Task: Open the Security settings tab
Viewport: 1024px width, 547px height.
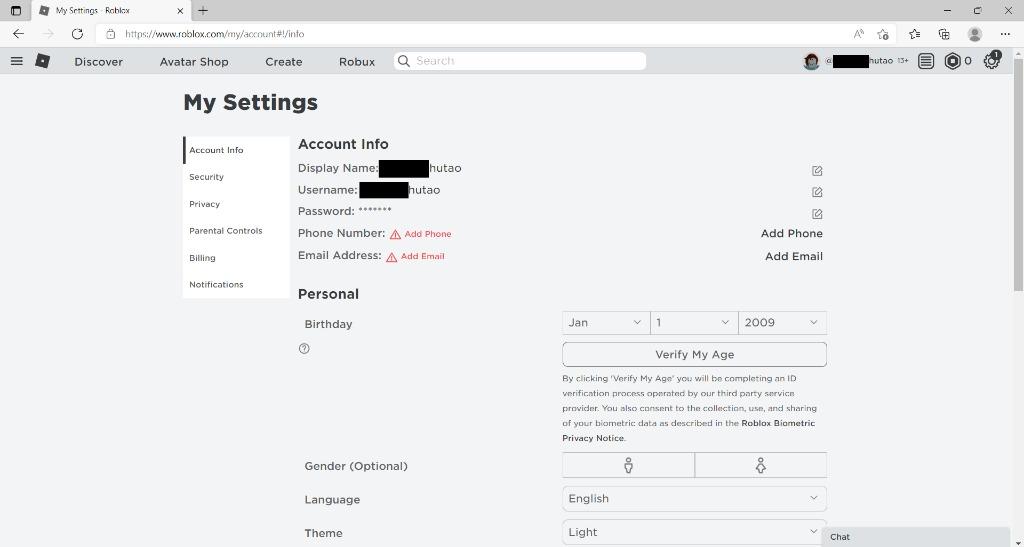Action: [236, 177]
